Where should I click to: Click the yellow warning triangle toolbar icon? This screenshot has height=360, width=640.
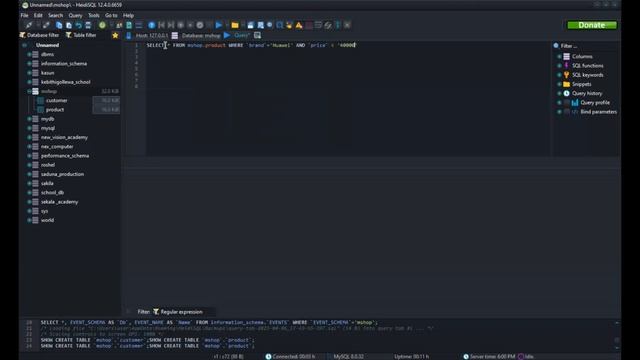point(299,25)
